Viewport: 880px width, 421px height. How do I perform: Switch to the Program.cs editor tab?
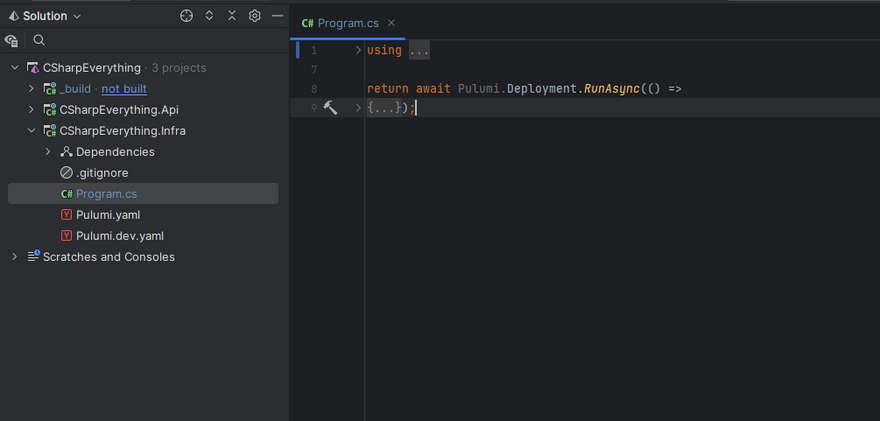coord(342,23)
